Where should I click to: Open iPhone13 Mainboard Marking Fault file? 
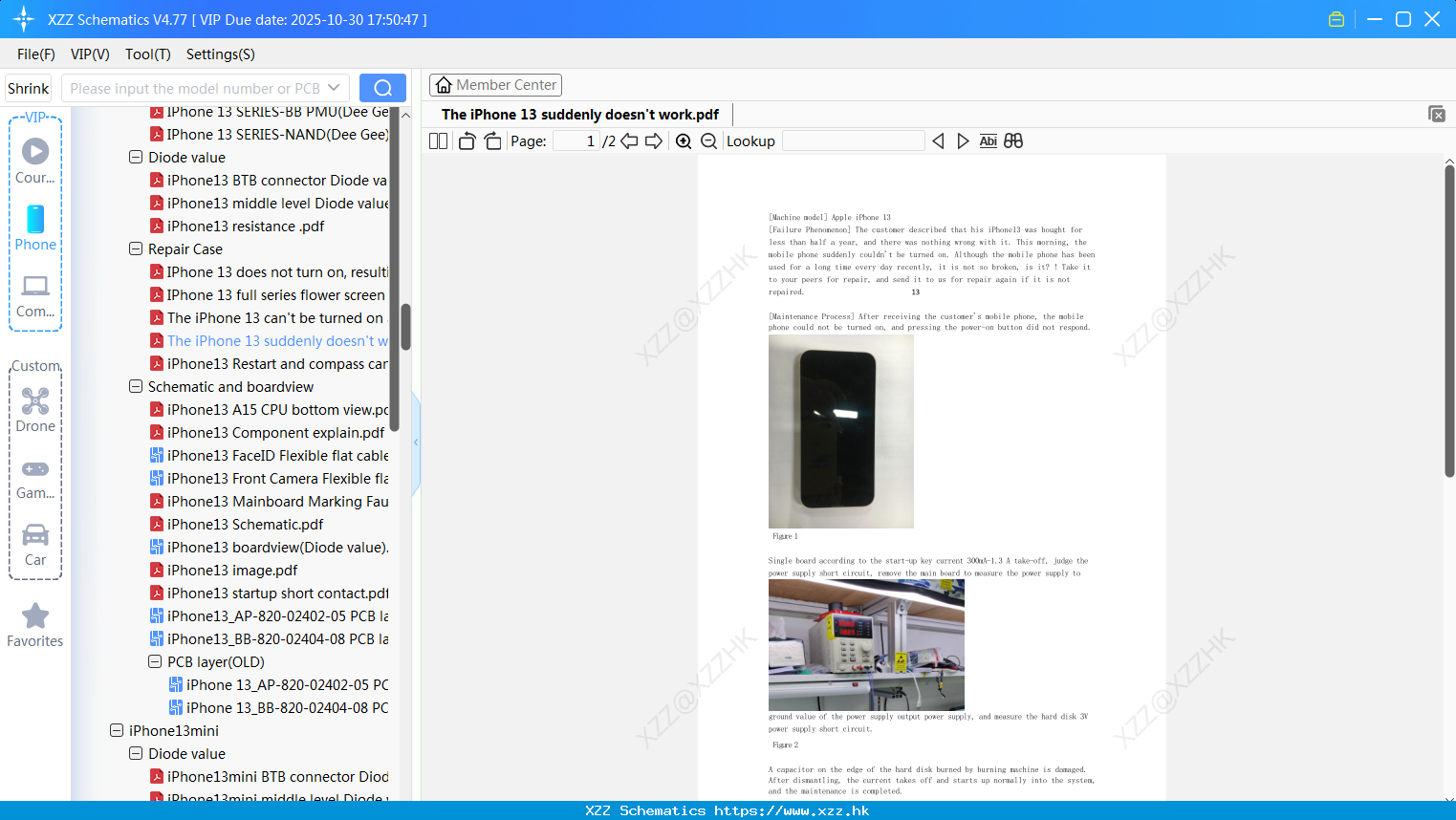(x=269, y=501)
